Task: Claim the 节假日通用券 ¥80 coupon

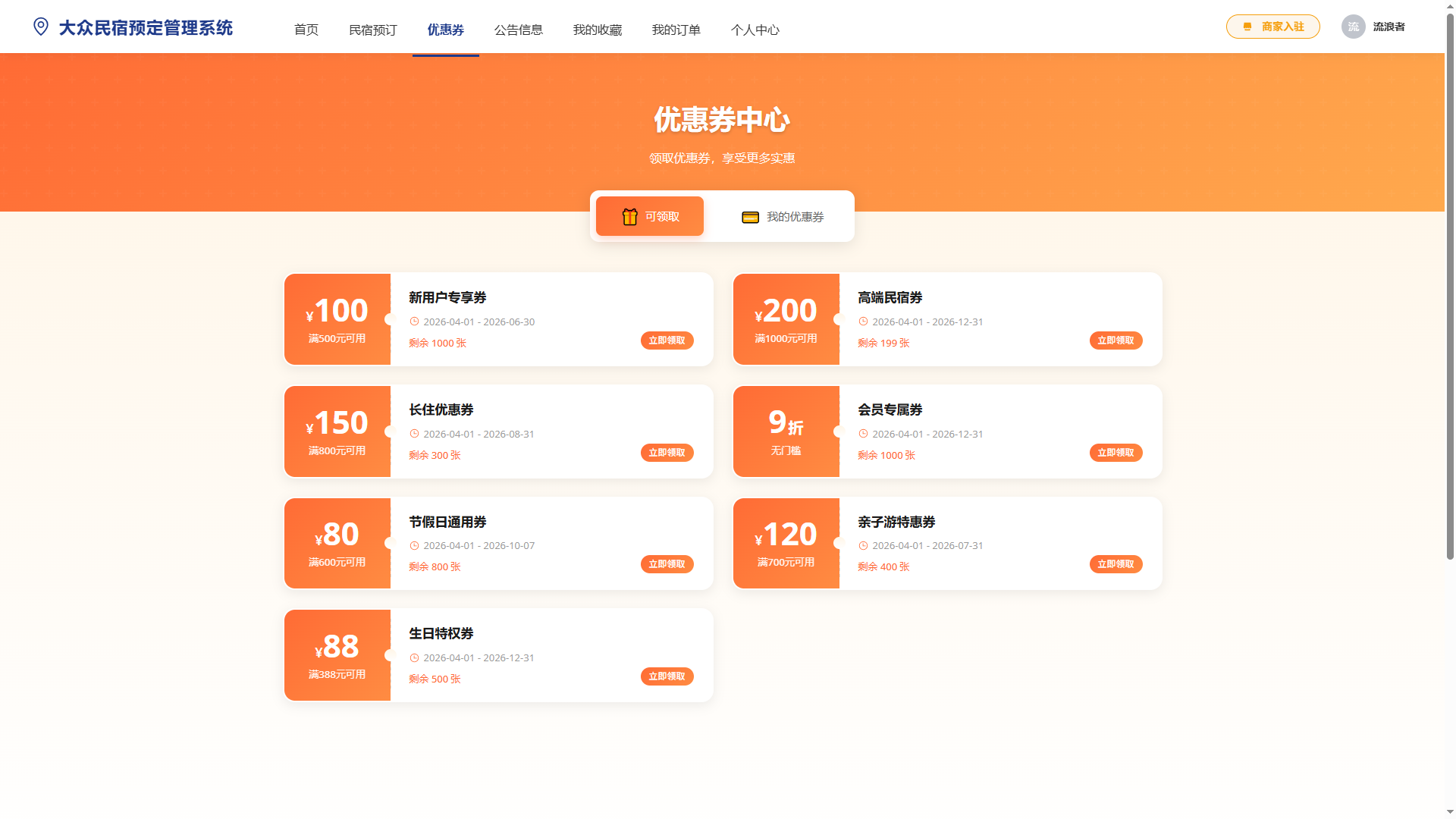Action: click(x=667, y=564)
